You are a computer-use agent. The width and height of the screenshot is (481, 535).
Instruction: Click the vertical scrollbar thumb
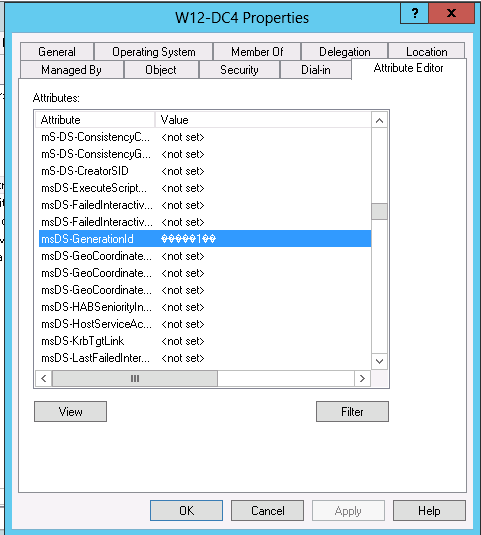379,212
